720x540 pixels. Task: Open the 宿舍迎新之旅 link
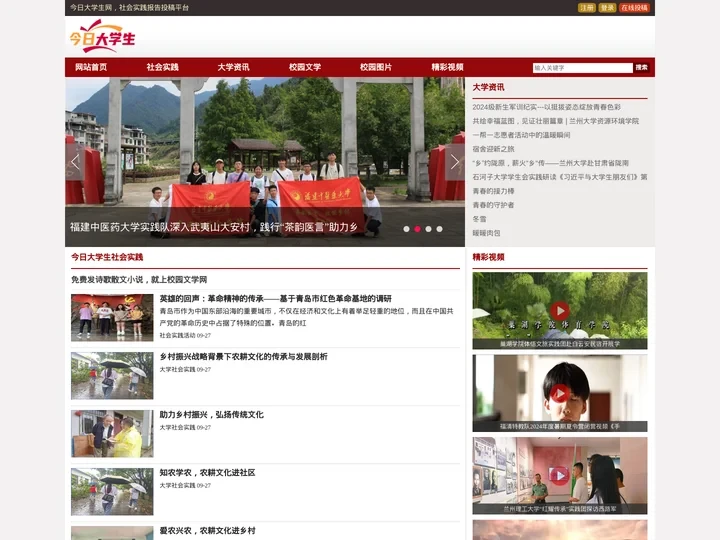tap(494, 149)
